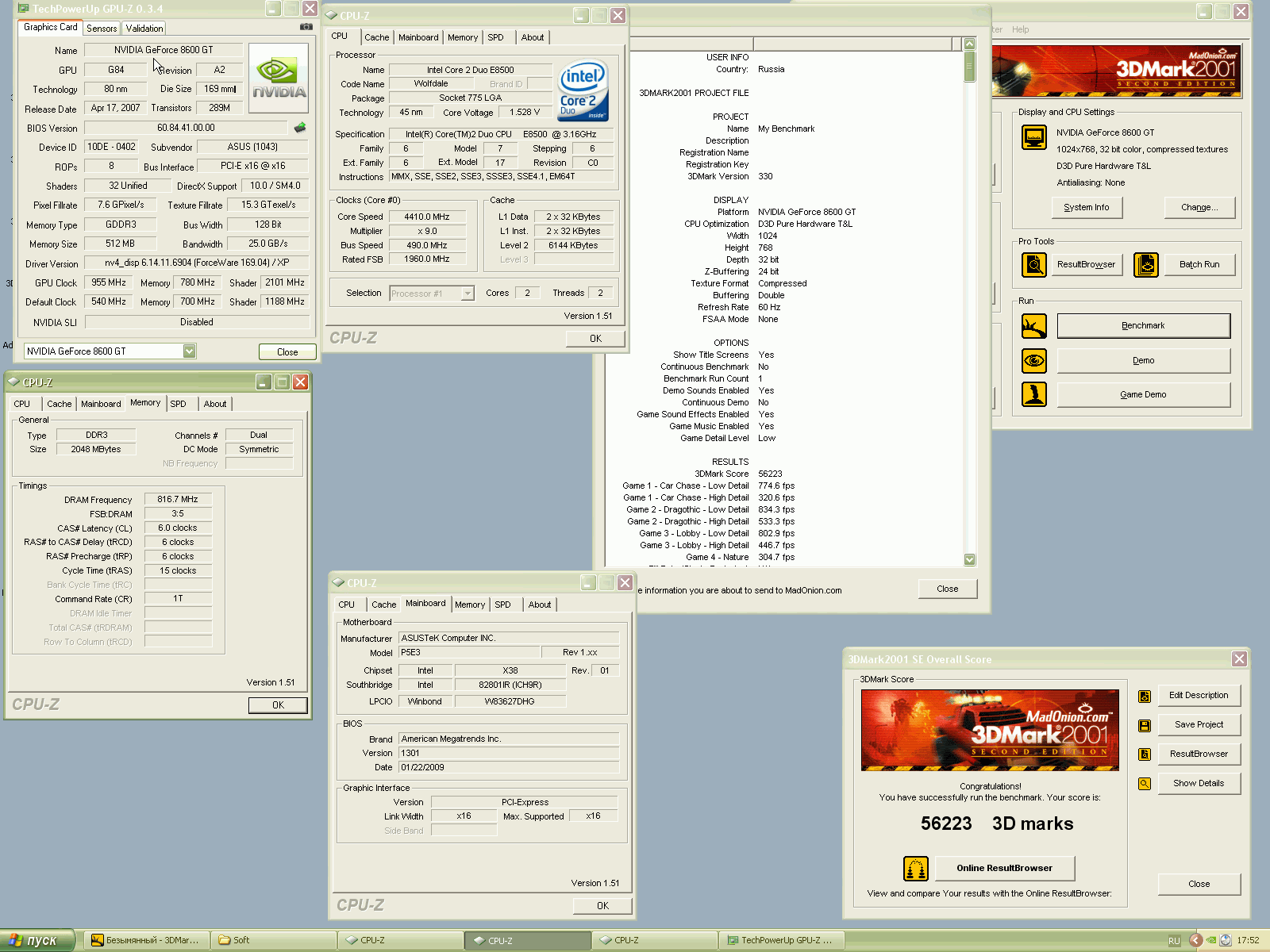Click the Intel Core 2 Duo logo
Screen dimensions: 1270x952
(583, 90)
